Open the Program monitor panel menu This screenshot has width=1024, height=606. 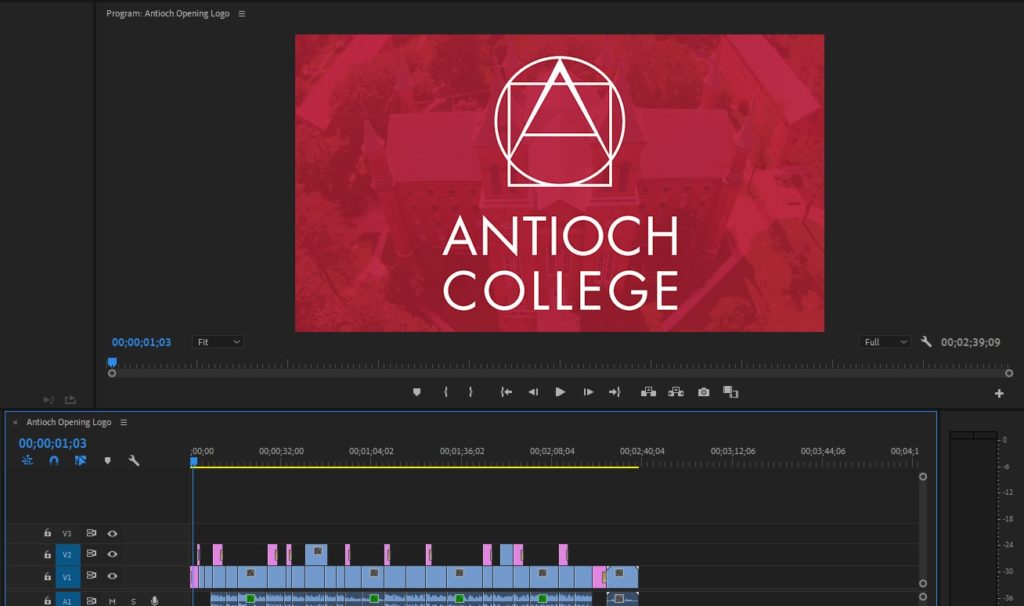click(x=242, y=14)
